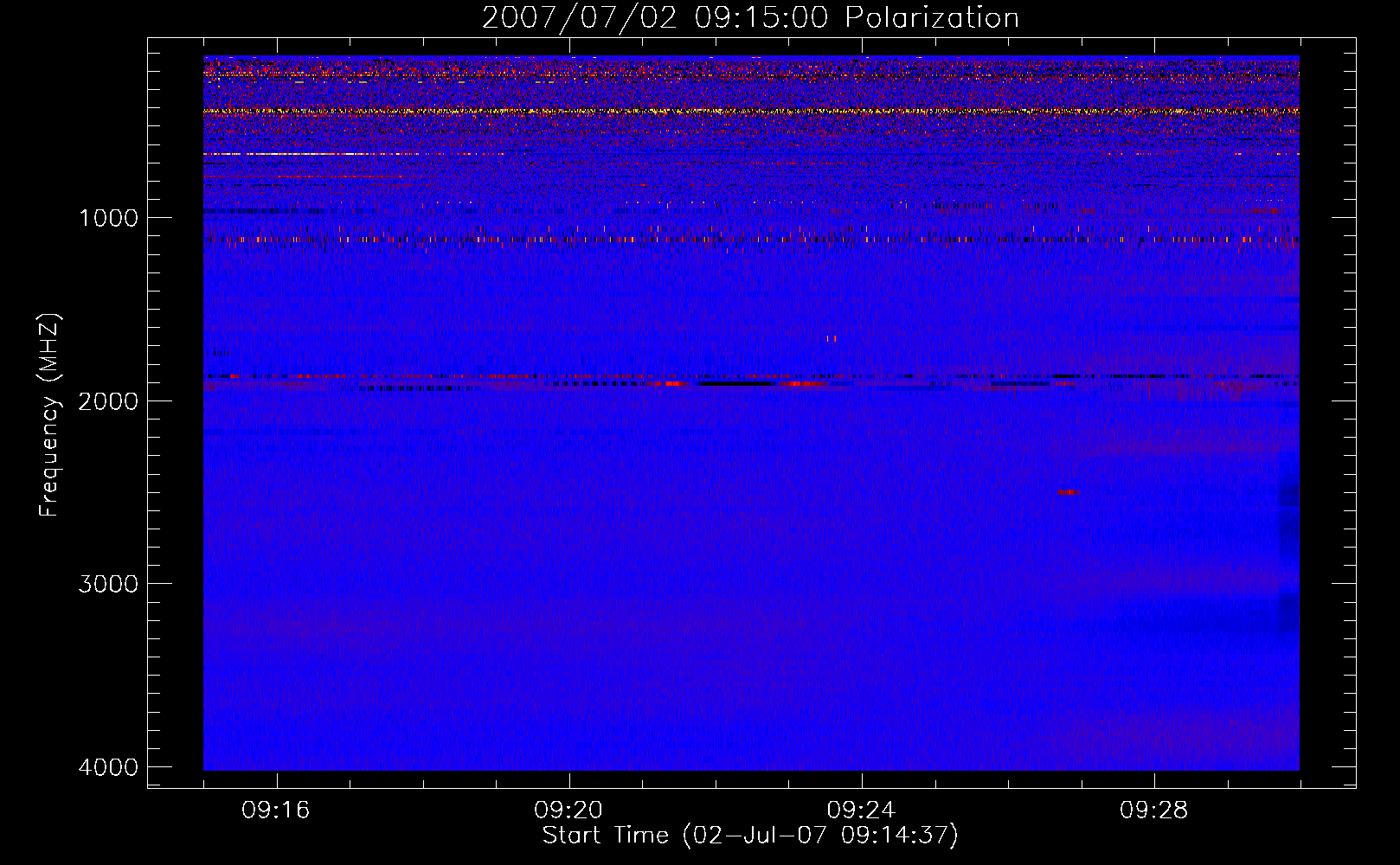1400x865 pixels.
Task: Click the 09:16 time tick label
Action: [276, 811]
